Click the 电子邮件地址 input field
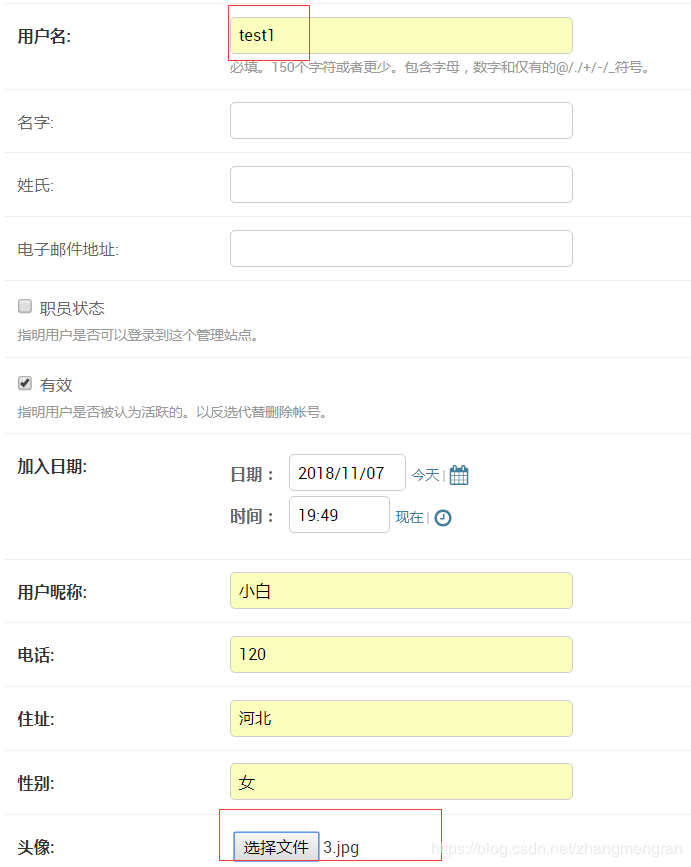The width and height of the screenshot is (691, 867). tap(400, 248)
